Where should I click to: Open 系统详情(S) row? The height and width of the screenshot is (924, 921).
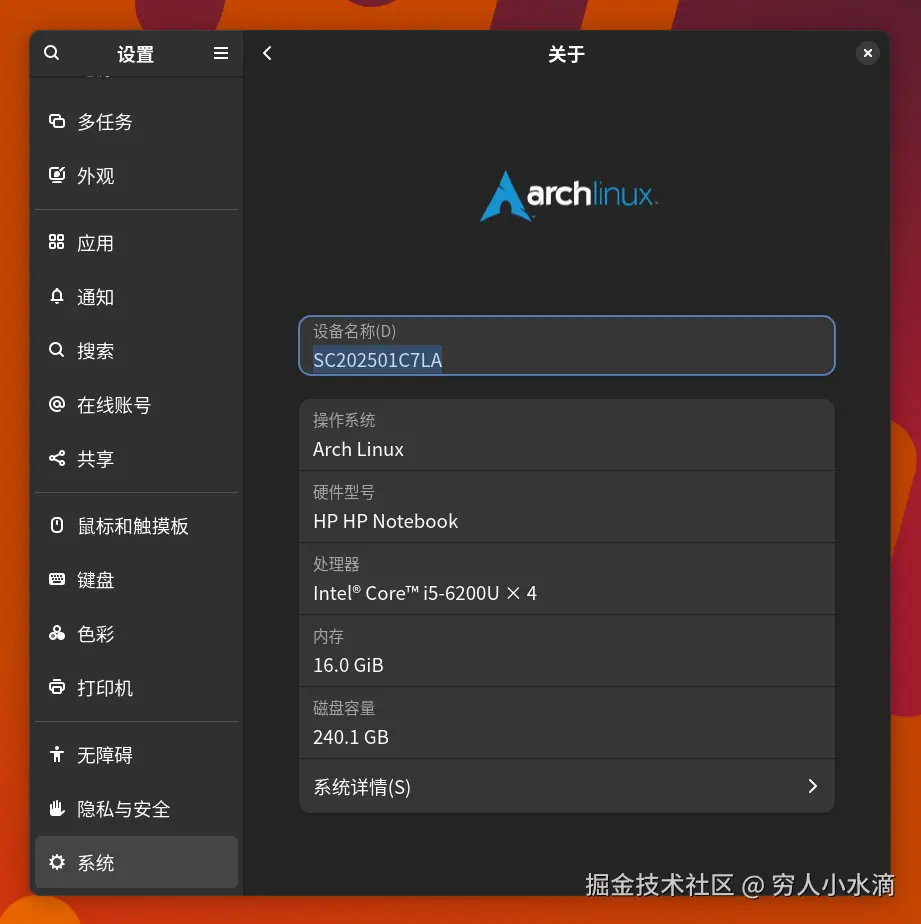tap(567, 786)
